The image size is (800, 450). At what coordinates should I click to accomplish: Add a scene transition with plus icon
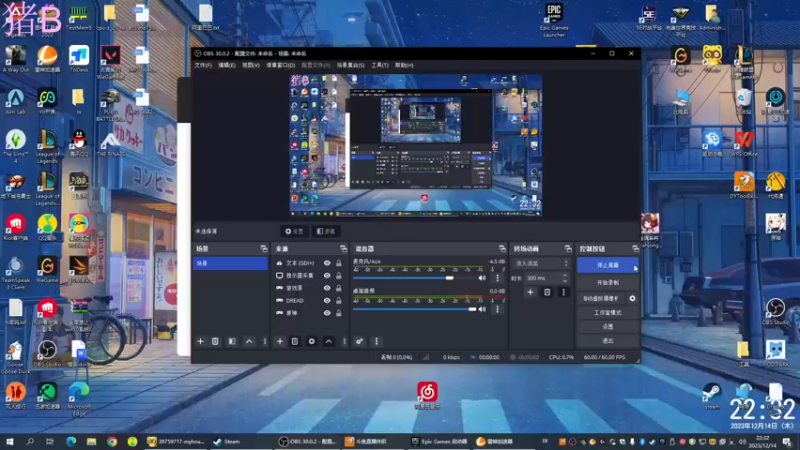530,292
